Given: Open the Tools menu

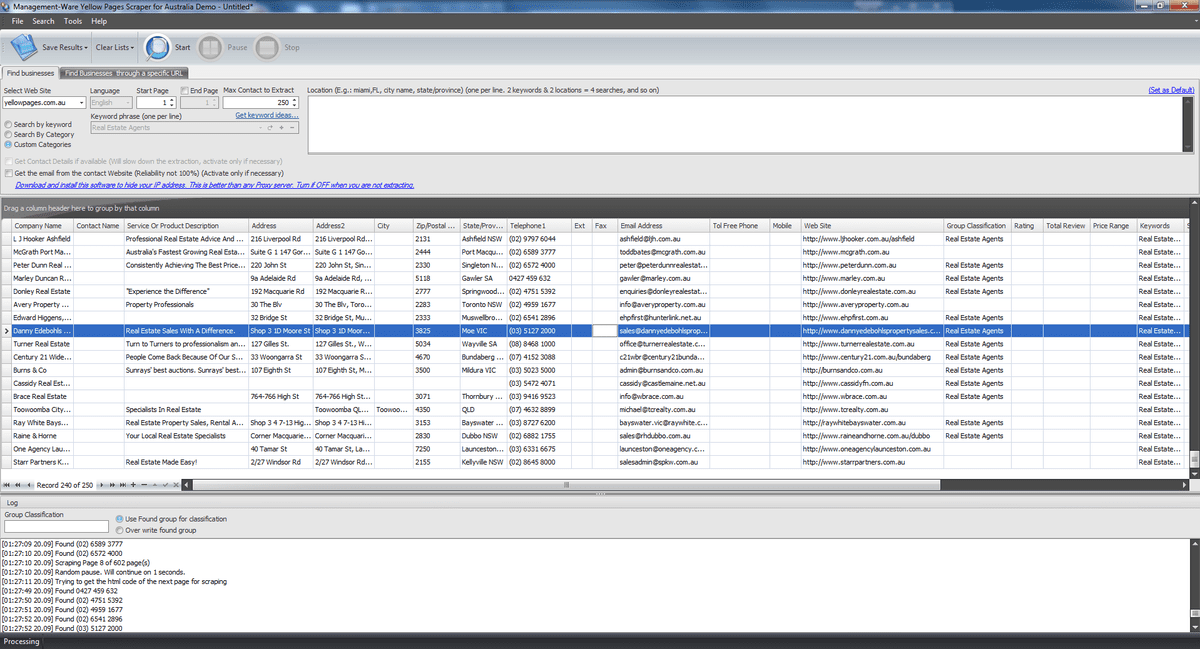Looking at the screenshot, I should (x=73, y=21).
